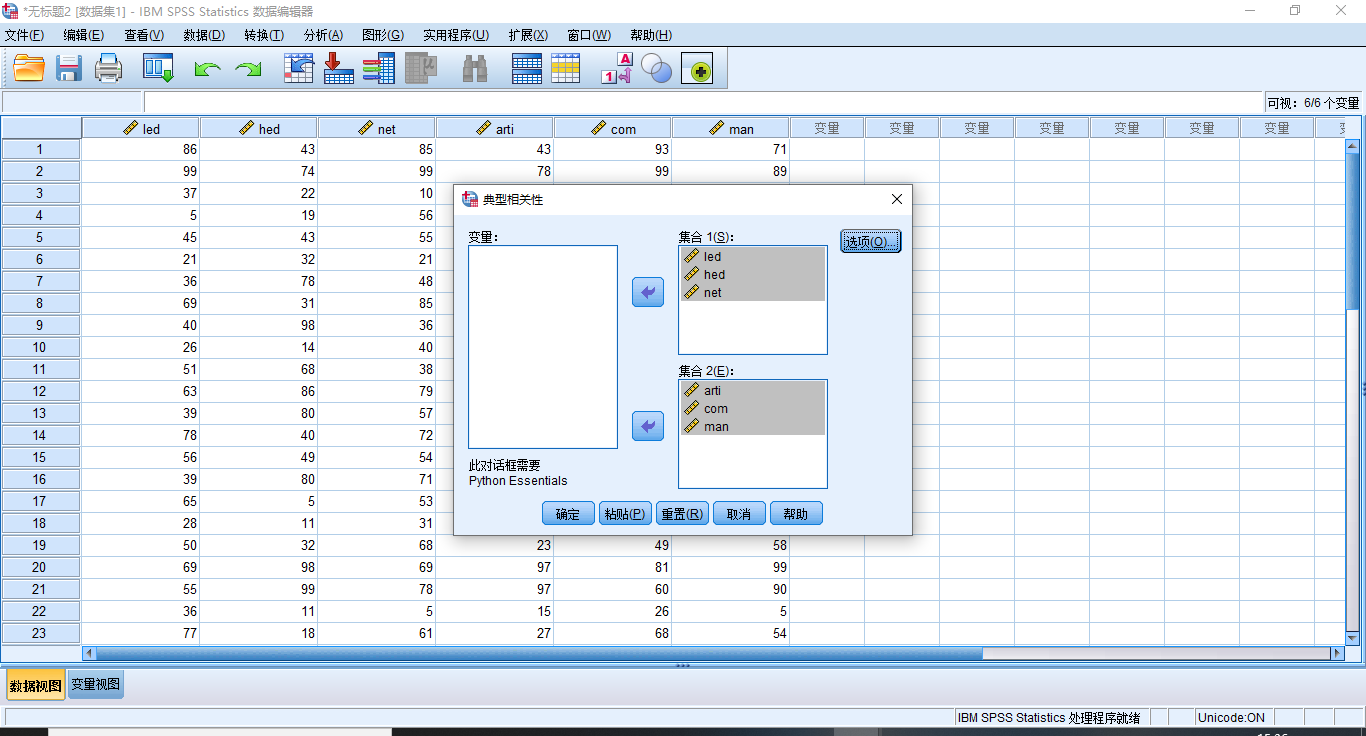The height and width of the screenshot is (736, 1366).
Task: Switch to 数据视图 tab
Action: point(36,685)
